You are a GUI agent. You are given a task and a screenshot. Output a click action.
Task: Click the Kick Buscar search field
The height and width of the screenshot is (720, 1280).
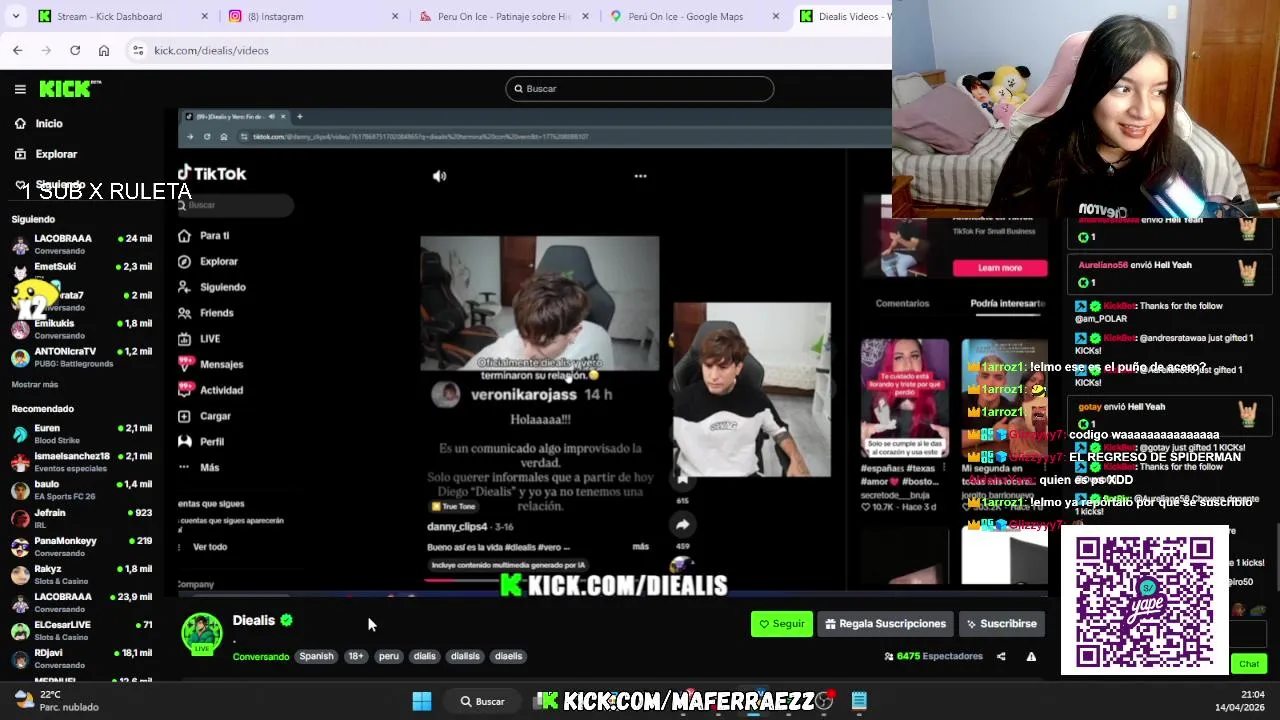tap(640, 89)
